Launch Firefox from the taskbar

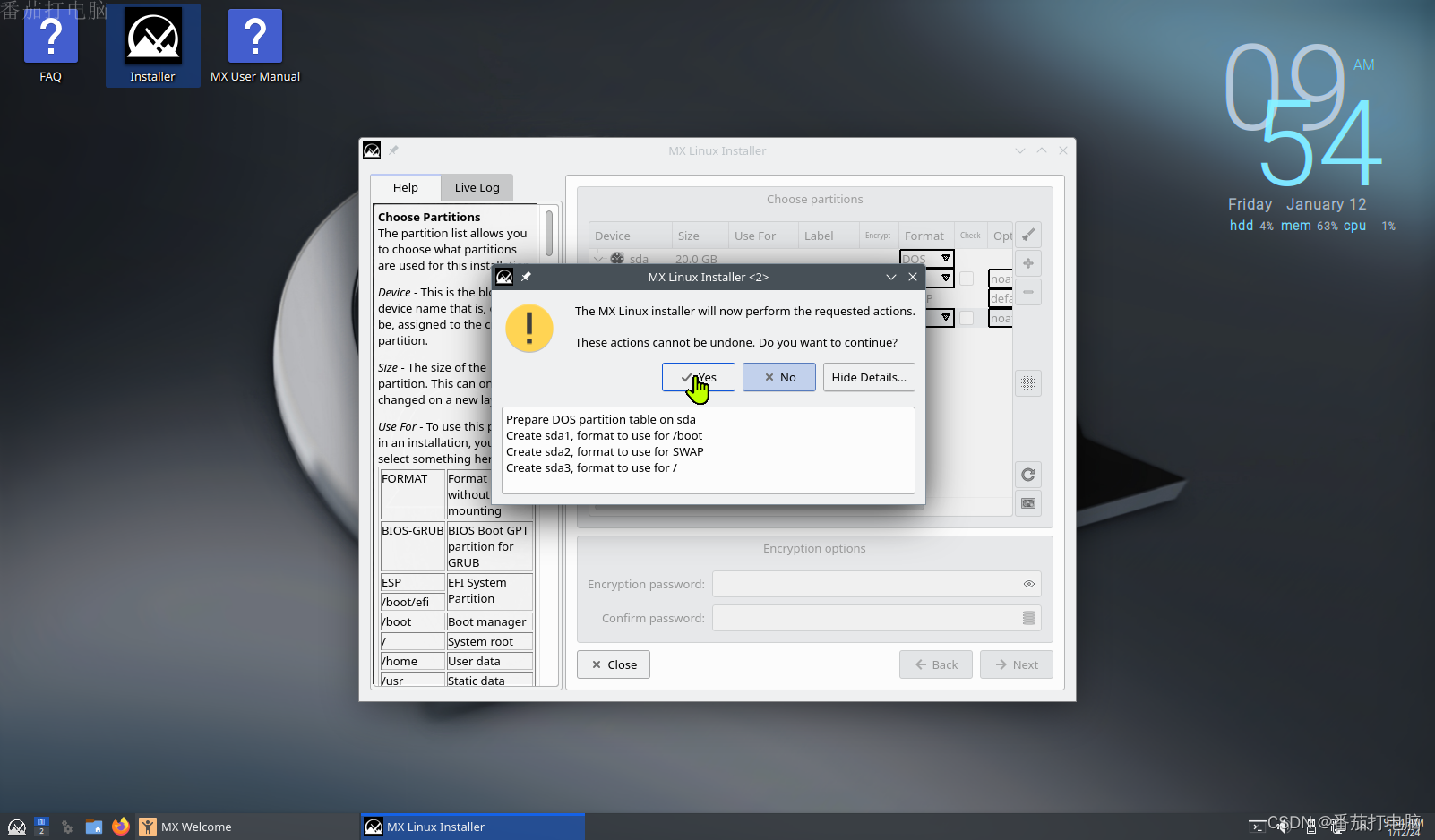click(120, 827)
